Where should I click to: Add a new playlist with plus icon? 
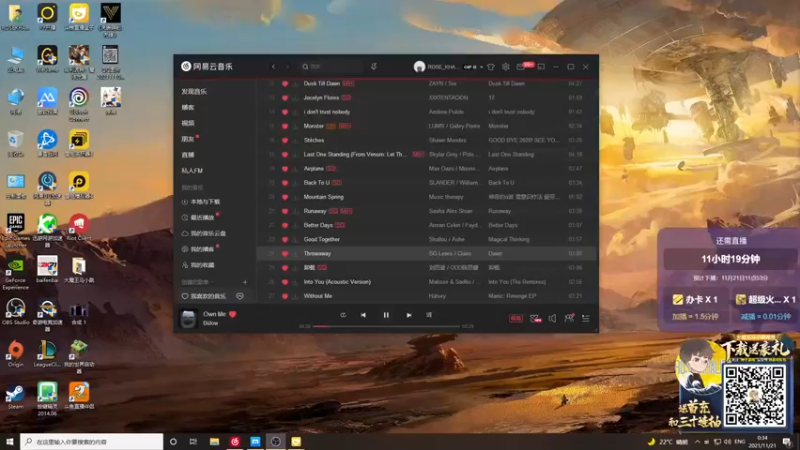(245, 282)
